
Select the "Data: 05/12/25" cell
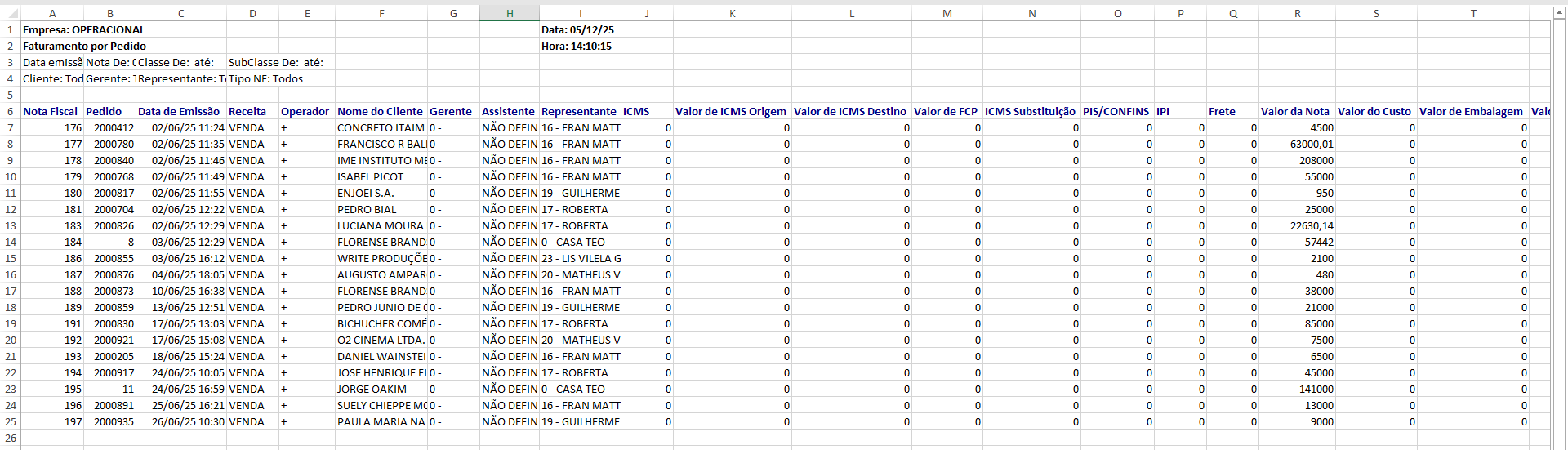(x=578, y=29)
